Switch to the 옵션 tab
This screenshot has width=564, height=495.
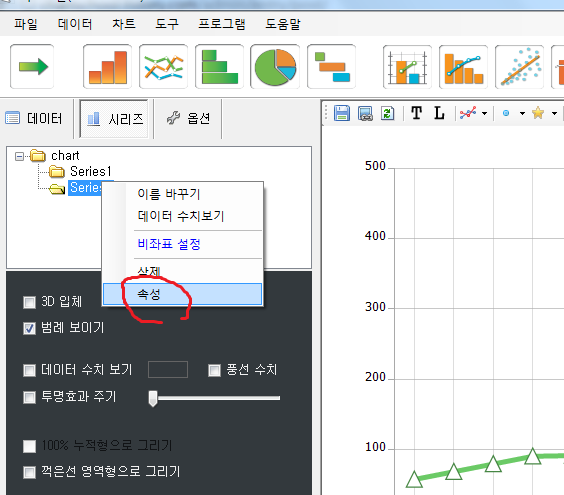pyautogui.click(x=188, y=118)
